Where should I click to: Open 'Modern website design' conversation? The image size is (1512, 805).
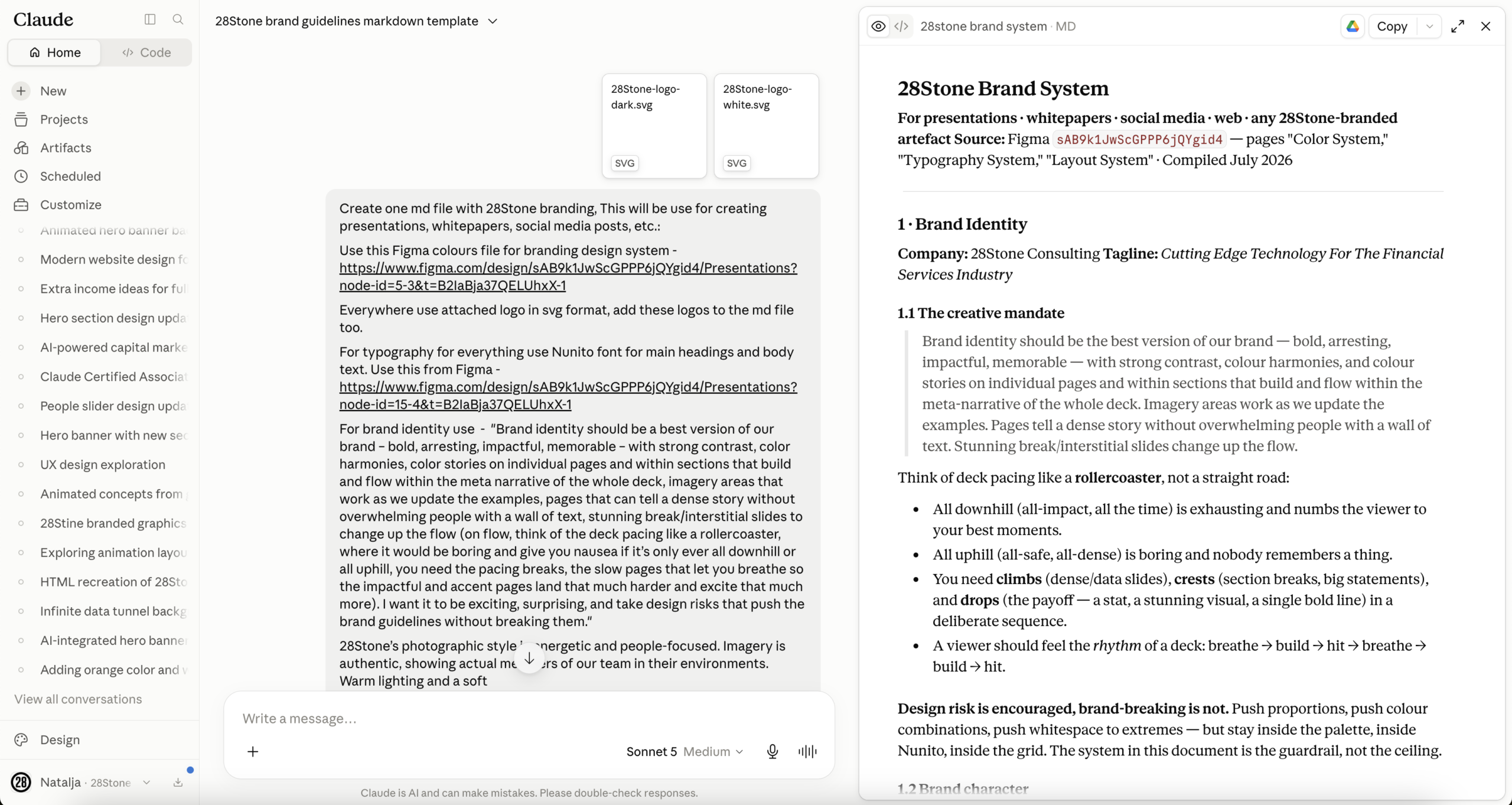tap(99, 259)
